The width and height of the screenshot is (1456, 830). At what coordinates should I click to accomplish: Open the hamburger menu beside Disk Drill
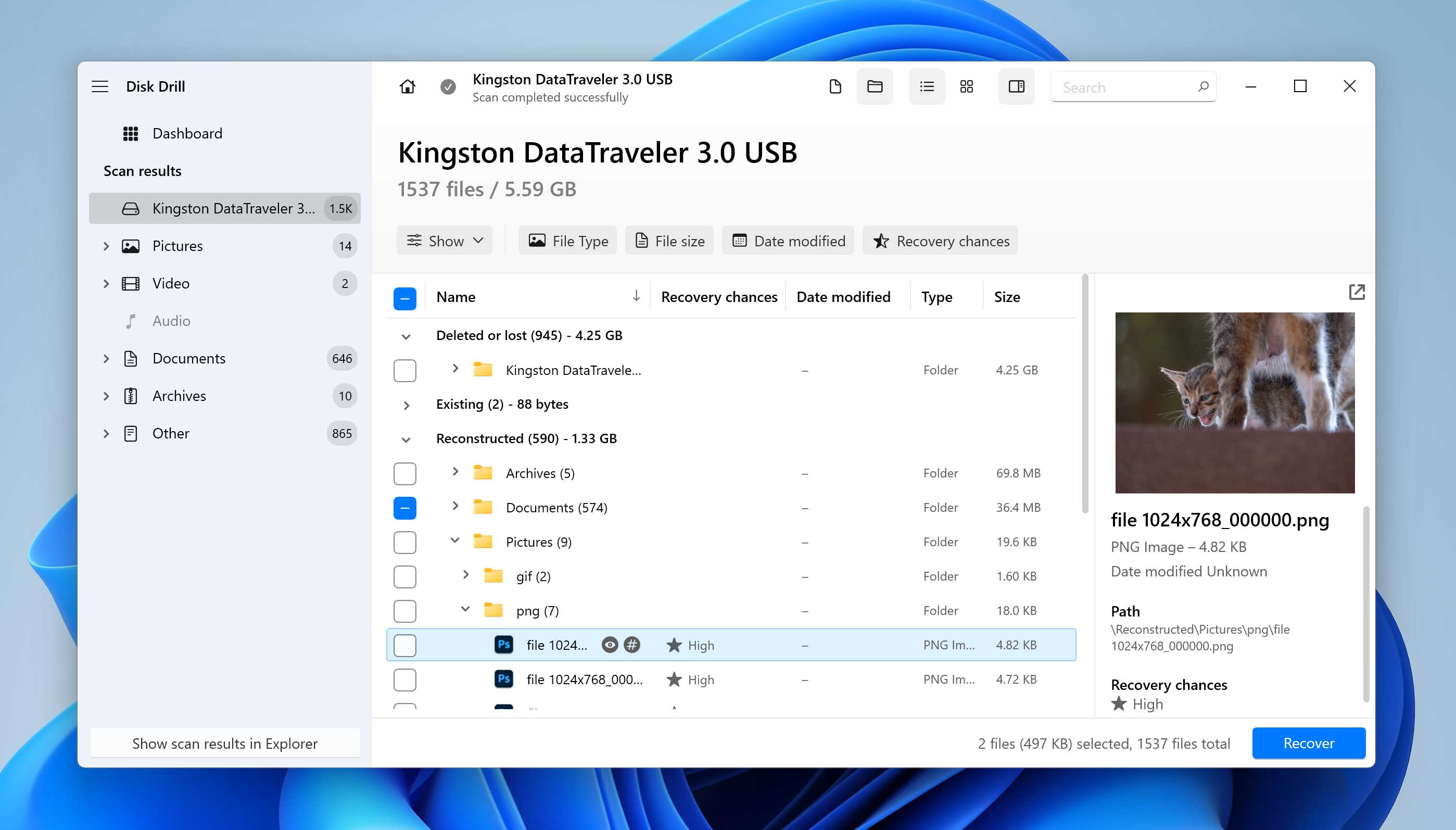coord(100,86)
